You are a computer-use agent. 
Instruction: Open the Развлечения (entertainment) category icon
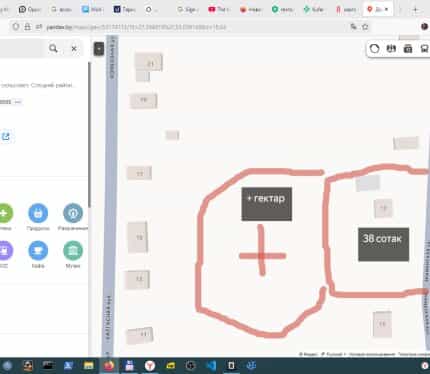[x=73, y=213]
